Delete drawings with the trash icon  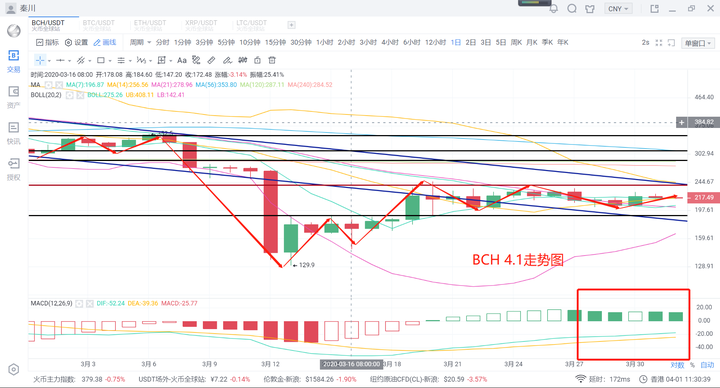coord(272,60)
